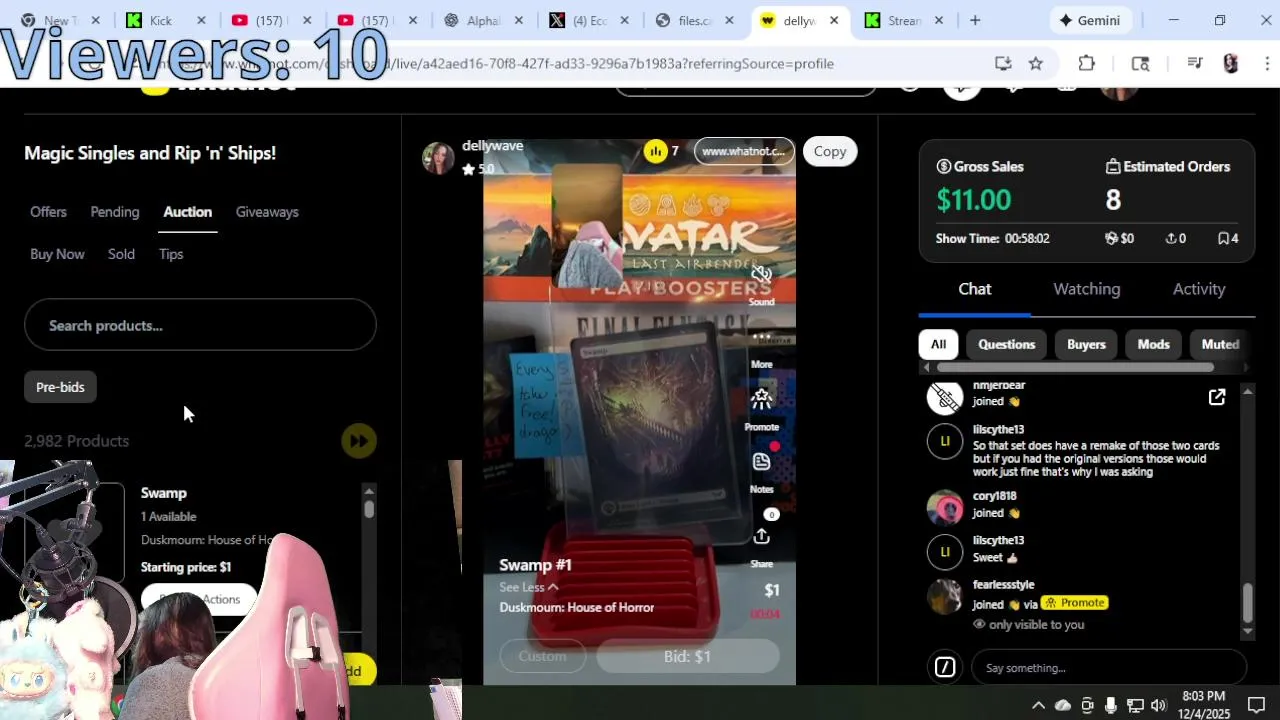Open the OneDrive tray icon
This screenshot has width=1280, height=720.
pyautogui.click(x=1062, y=705)
